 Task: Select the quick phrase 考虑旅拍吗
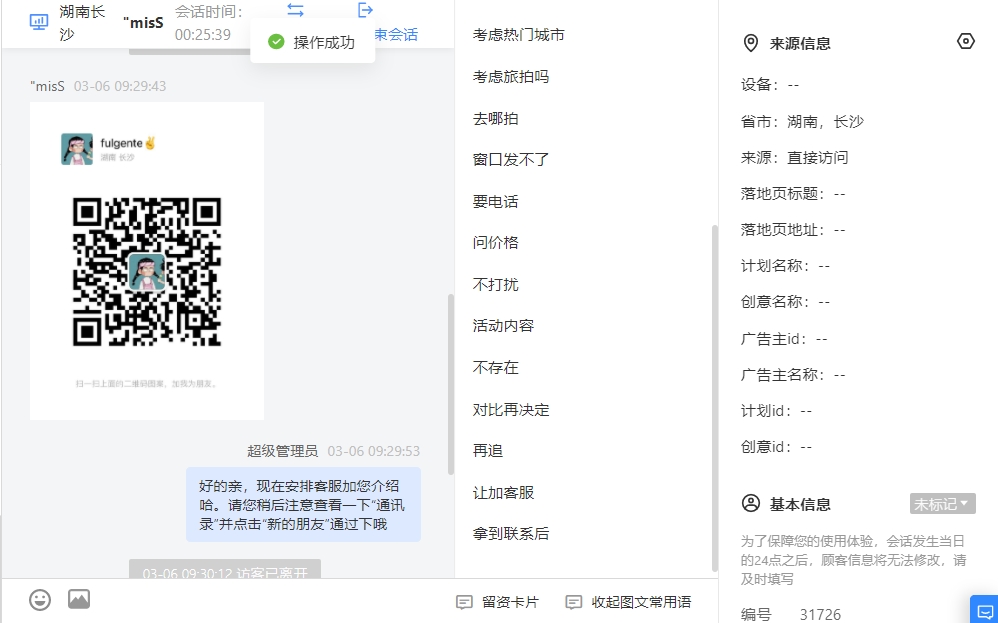click(511, 77)
